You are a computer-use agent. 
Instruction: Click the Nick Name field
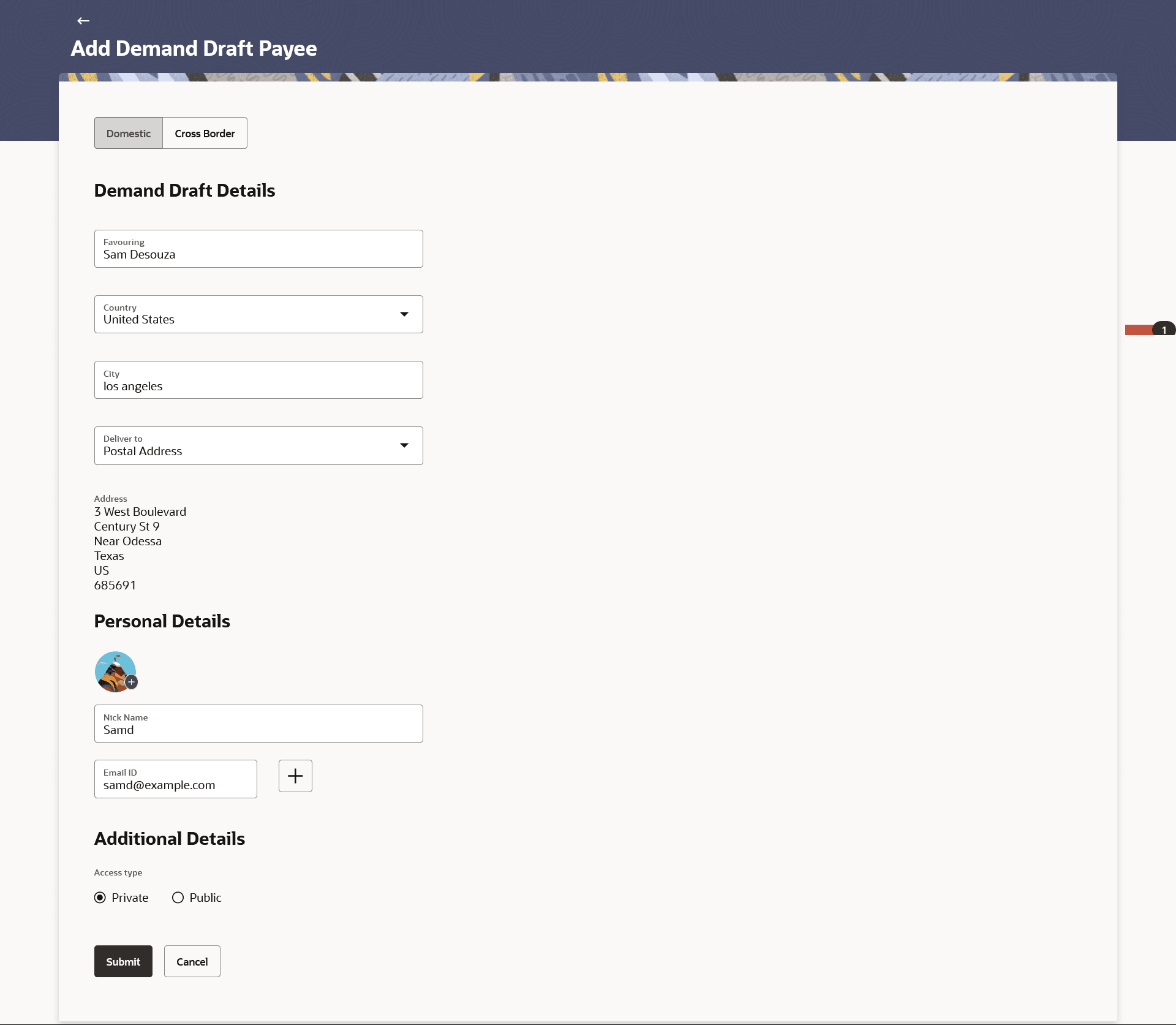point(258,724)
